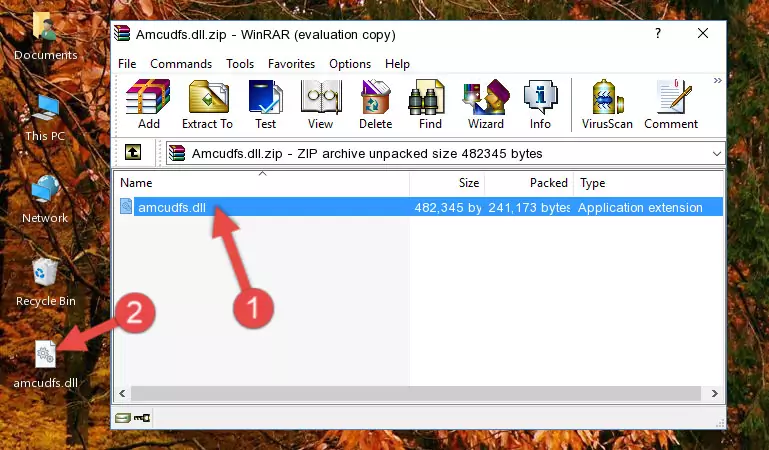Select Network desktop icon
Viewport: 769px width, 450px height.
[45, 200]
